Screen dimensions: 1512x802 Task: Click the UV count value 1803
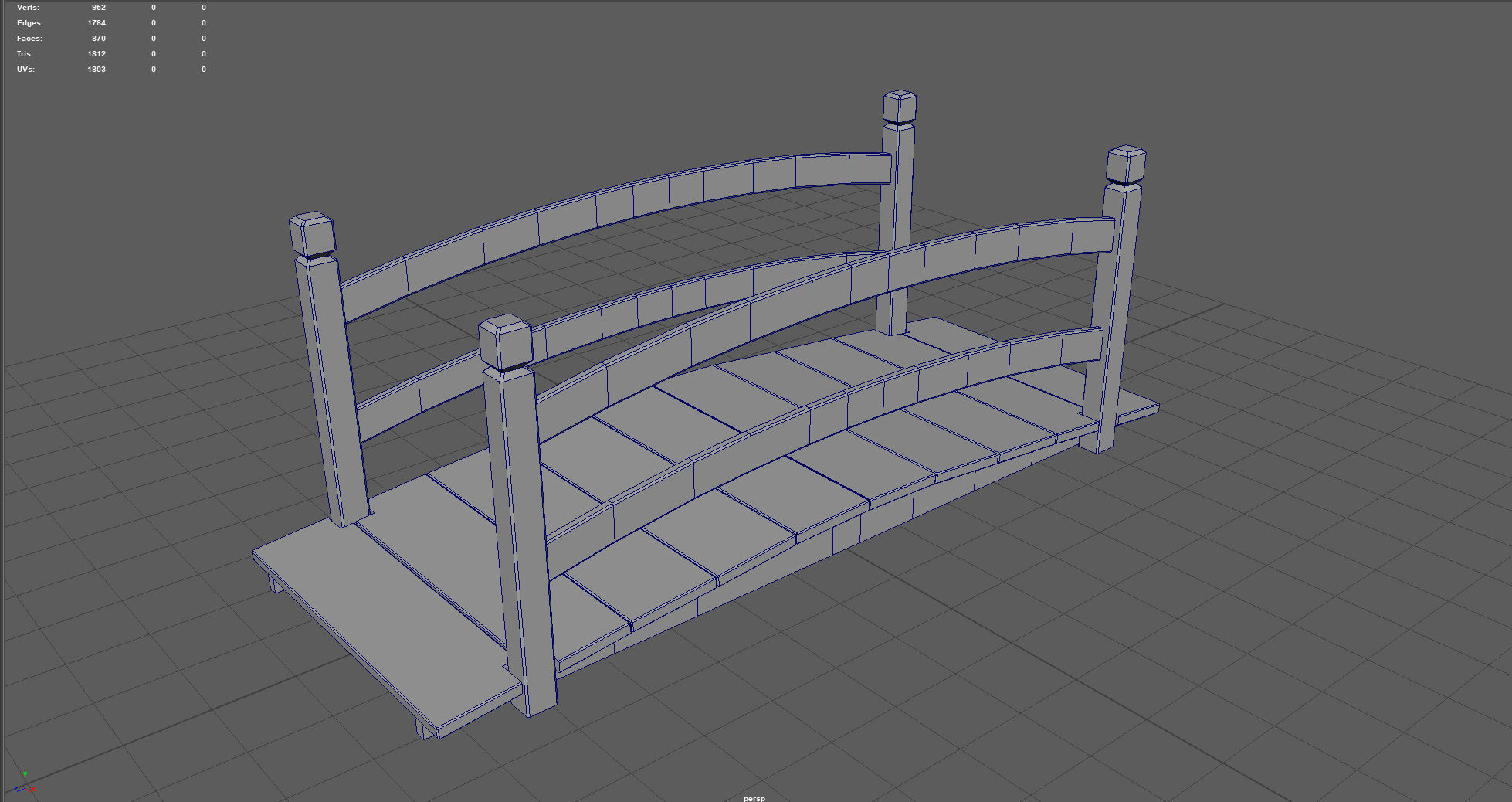(x=97, y=70)
